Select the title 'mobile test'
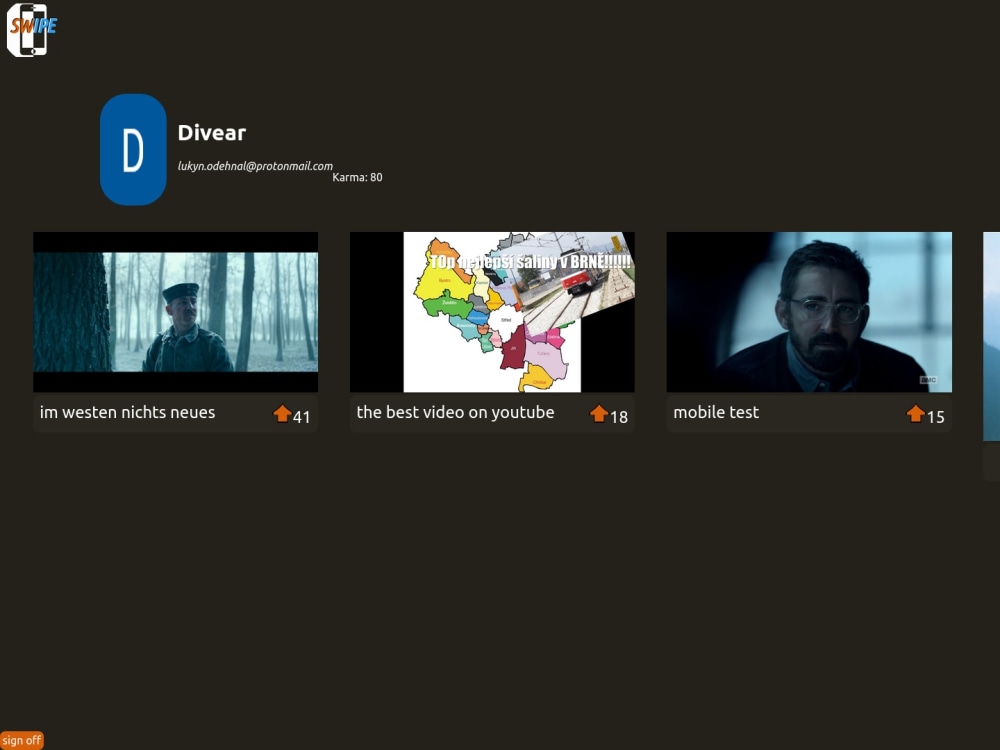Viewport: 1000px width, 750px height. point(716,413)
